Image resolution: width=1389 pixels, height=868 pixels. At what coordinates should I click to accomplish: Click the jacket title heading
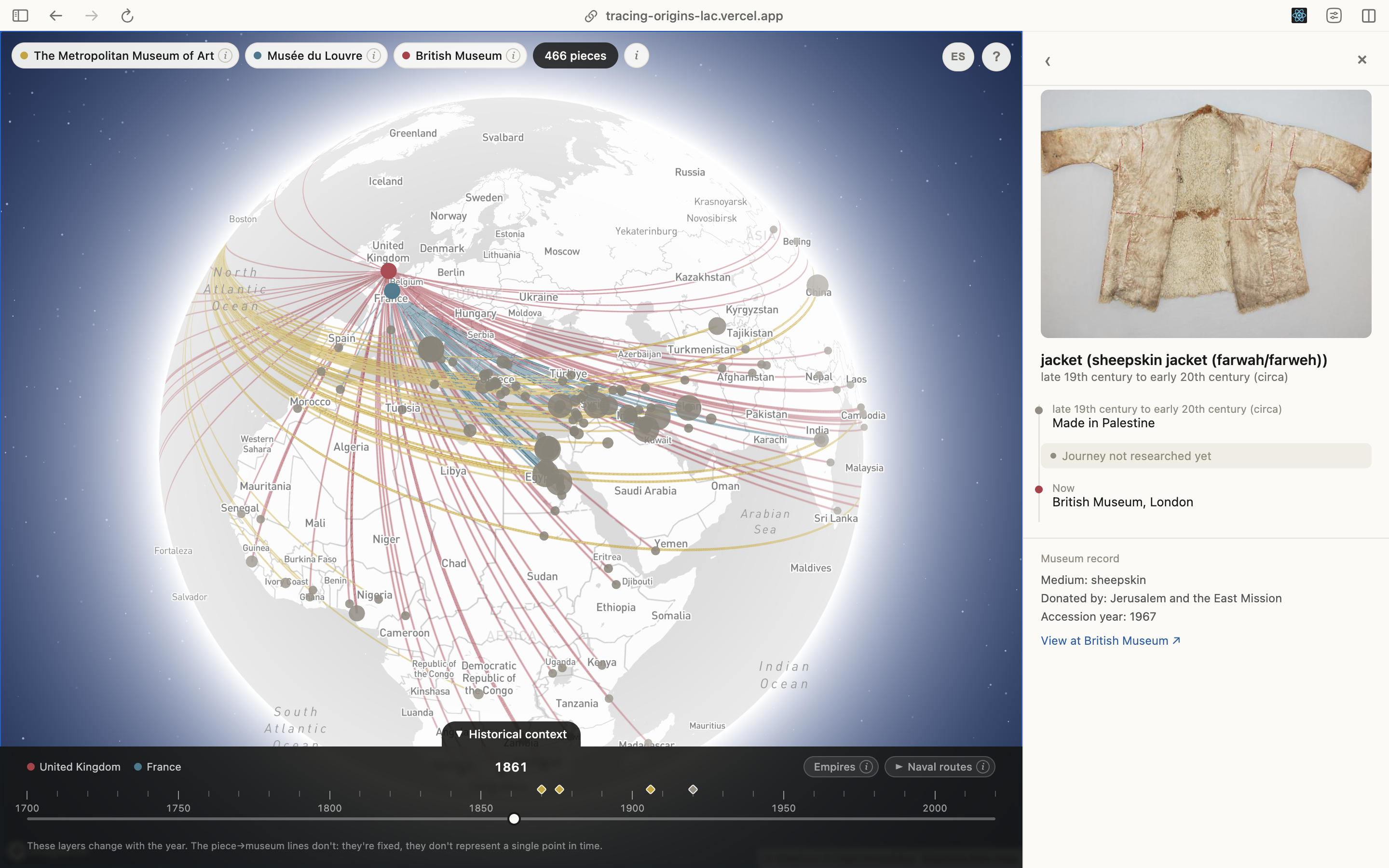(1184, 360)
